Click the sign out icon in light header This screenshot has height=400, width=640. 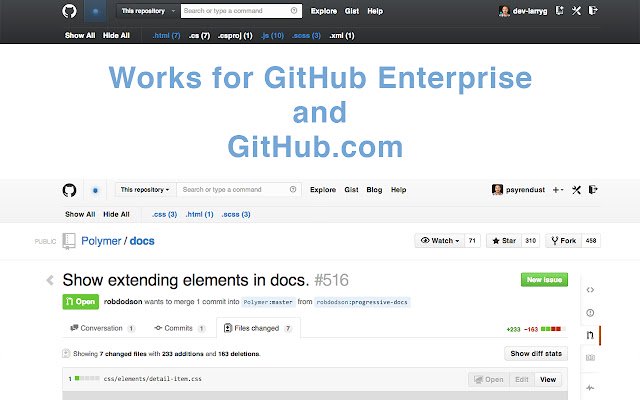pos(593,190)
